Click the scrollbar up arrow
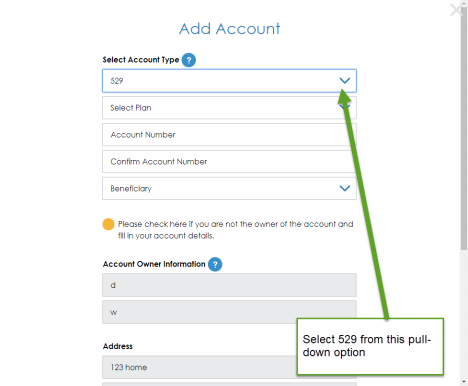The height and width of the screenshot is (386, 468). [464, 3]
